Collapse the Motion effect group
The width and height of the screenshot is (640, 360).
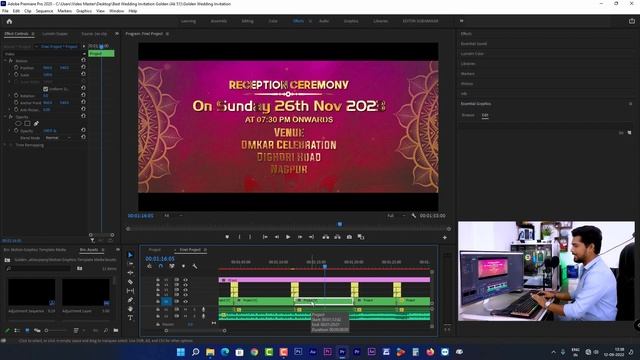pyautogui.click(x=6, y=61)
